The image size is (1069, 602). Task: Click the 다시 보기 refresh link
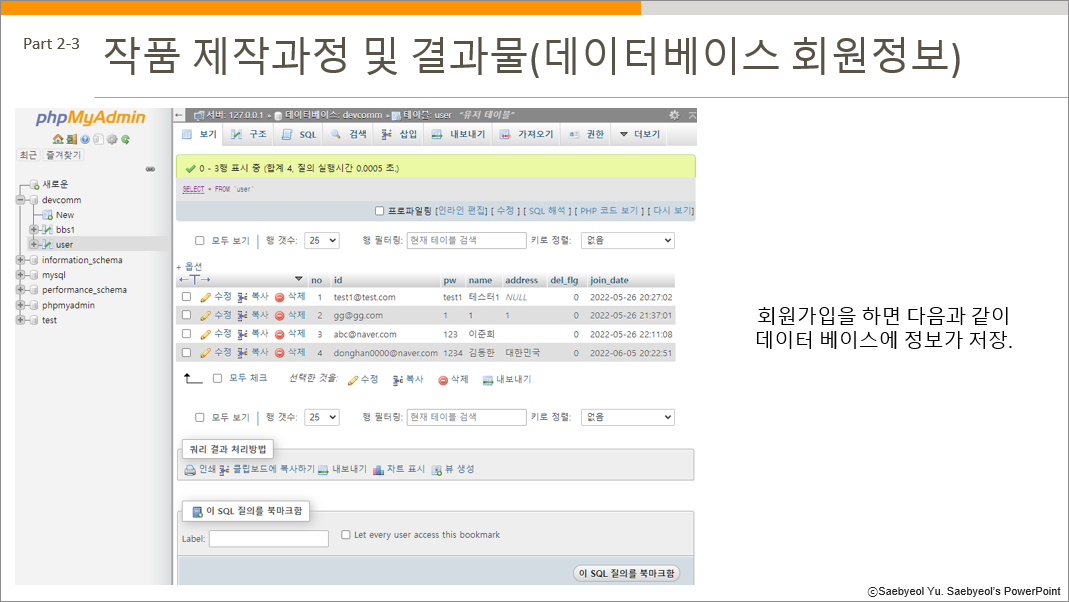[672, 211]
